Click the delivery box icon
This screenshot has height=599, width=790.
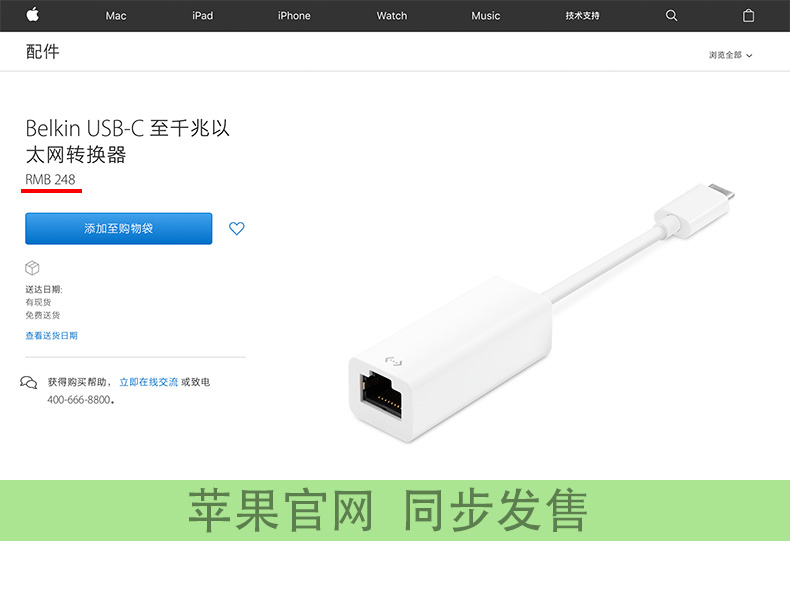click(x=32, y=268)
